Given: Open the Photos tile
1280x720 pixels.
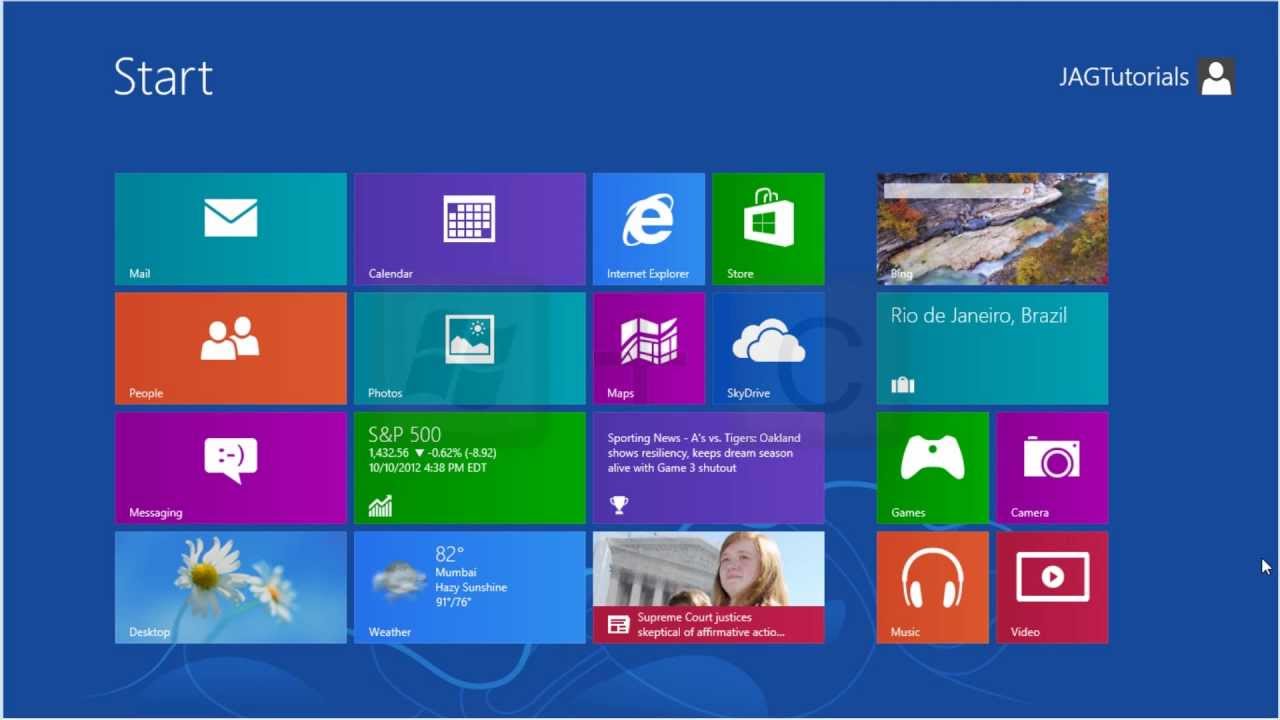Looking at the screenshot, I should pyautogui.click(x=470, y=348).
